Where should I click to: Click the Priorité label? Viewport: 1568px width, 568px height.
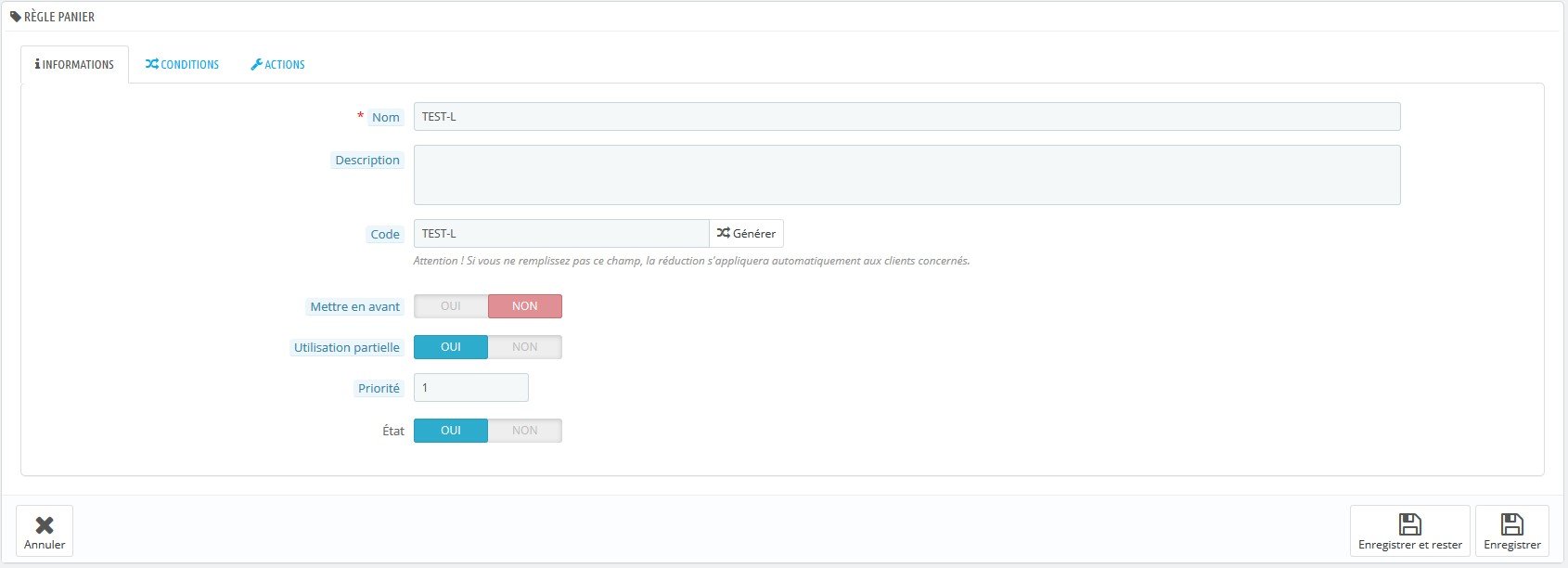coord(379,389)
